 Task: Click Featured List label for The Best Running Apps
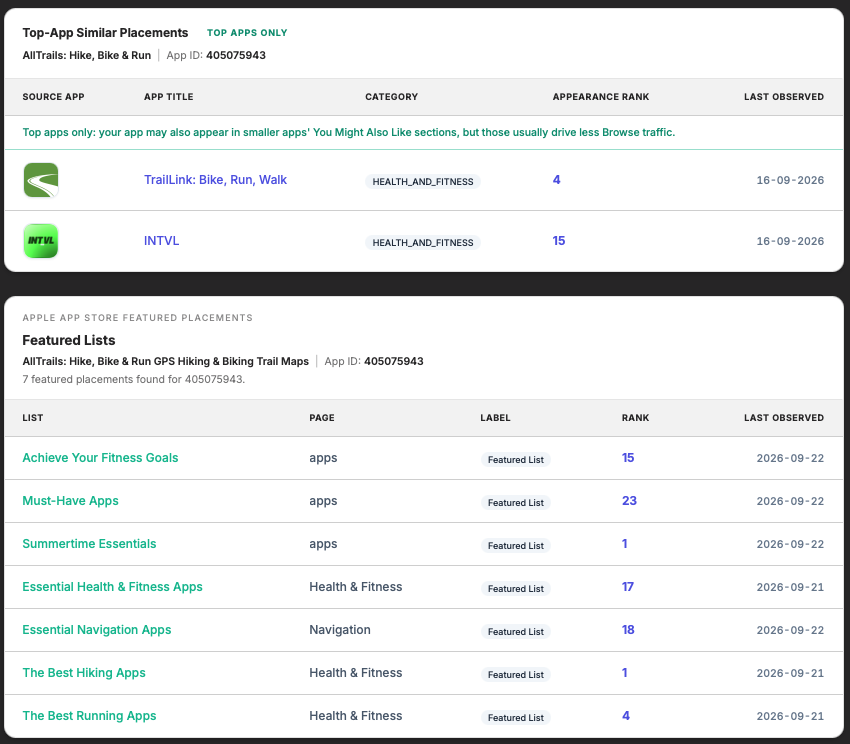516,717
